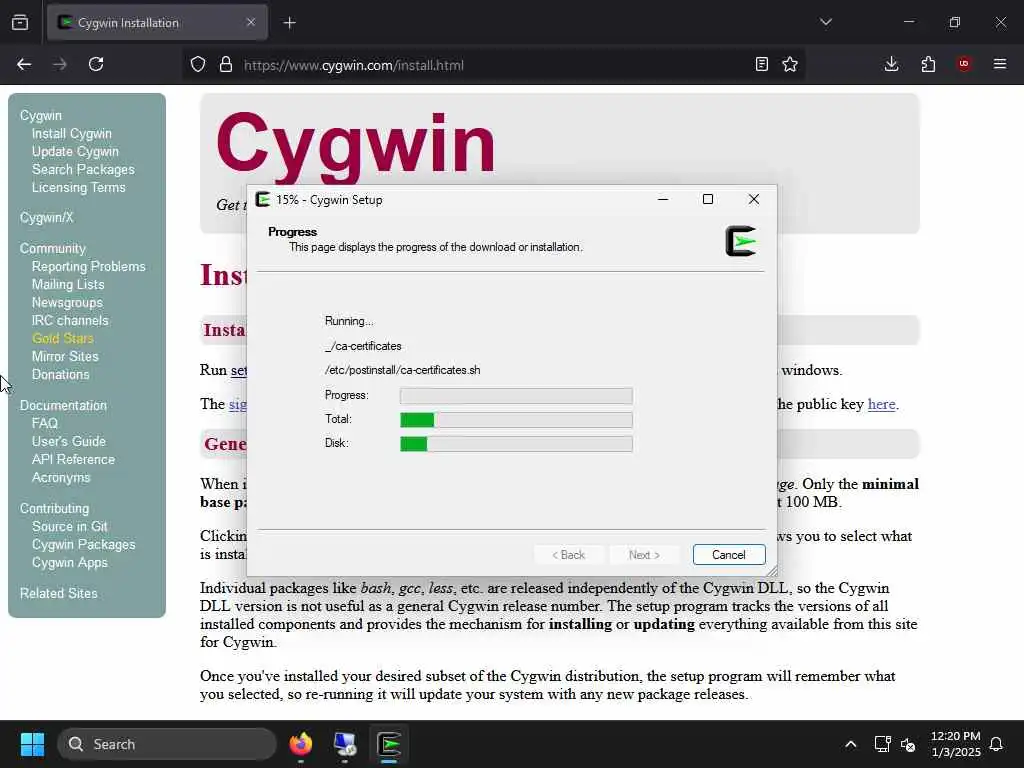Click the Total progress bar
Screen dimensions: 1024x768
(516, 420)
